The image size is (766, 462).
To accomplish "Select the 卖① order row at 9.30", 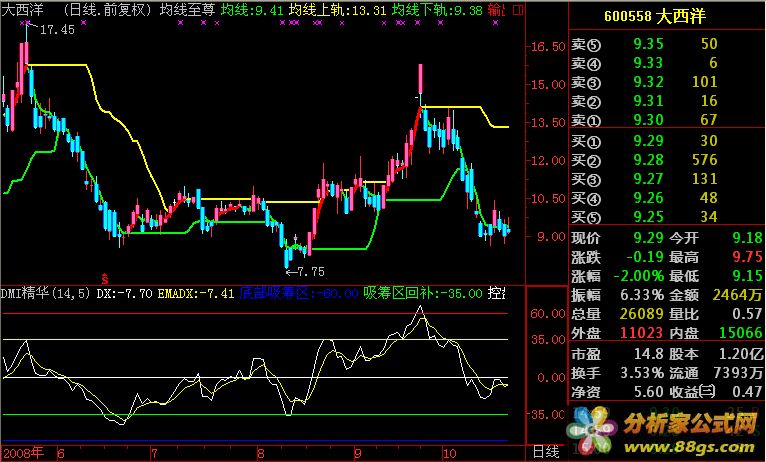I will pyautogui.click(x=644, y=120).
